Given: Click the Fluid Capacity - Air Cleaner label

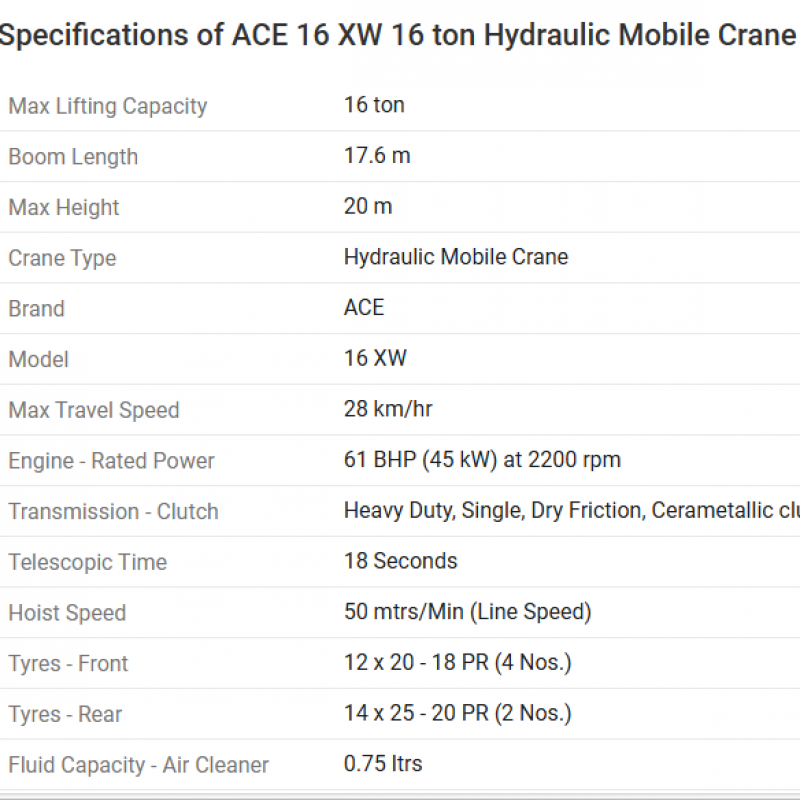Looking at the screenshot, I should 139,765.
